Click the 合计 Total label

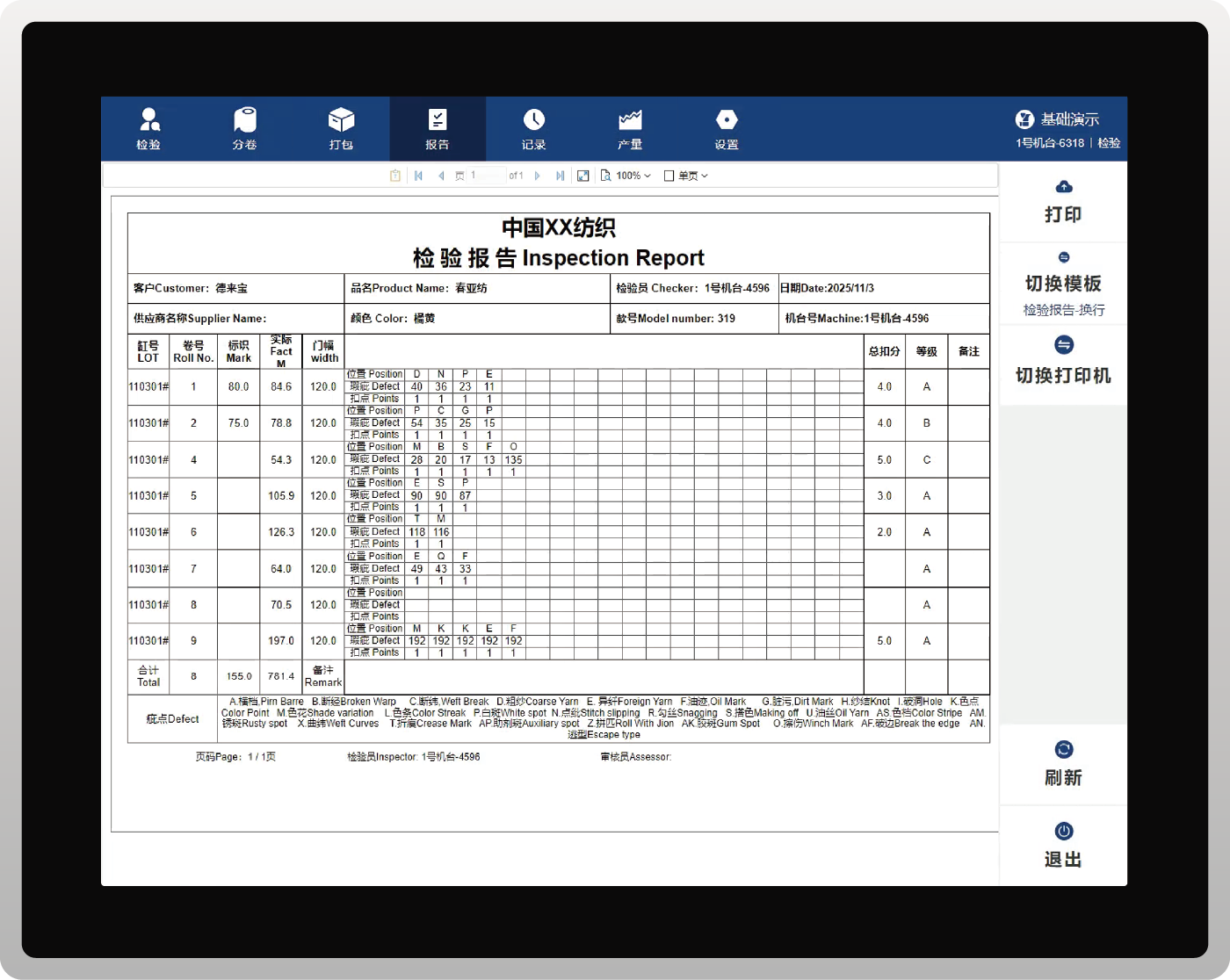click(148, 676)
